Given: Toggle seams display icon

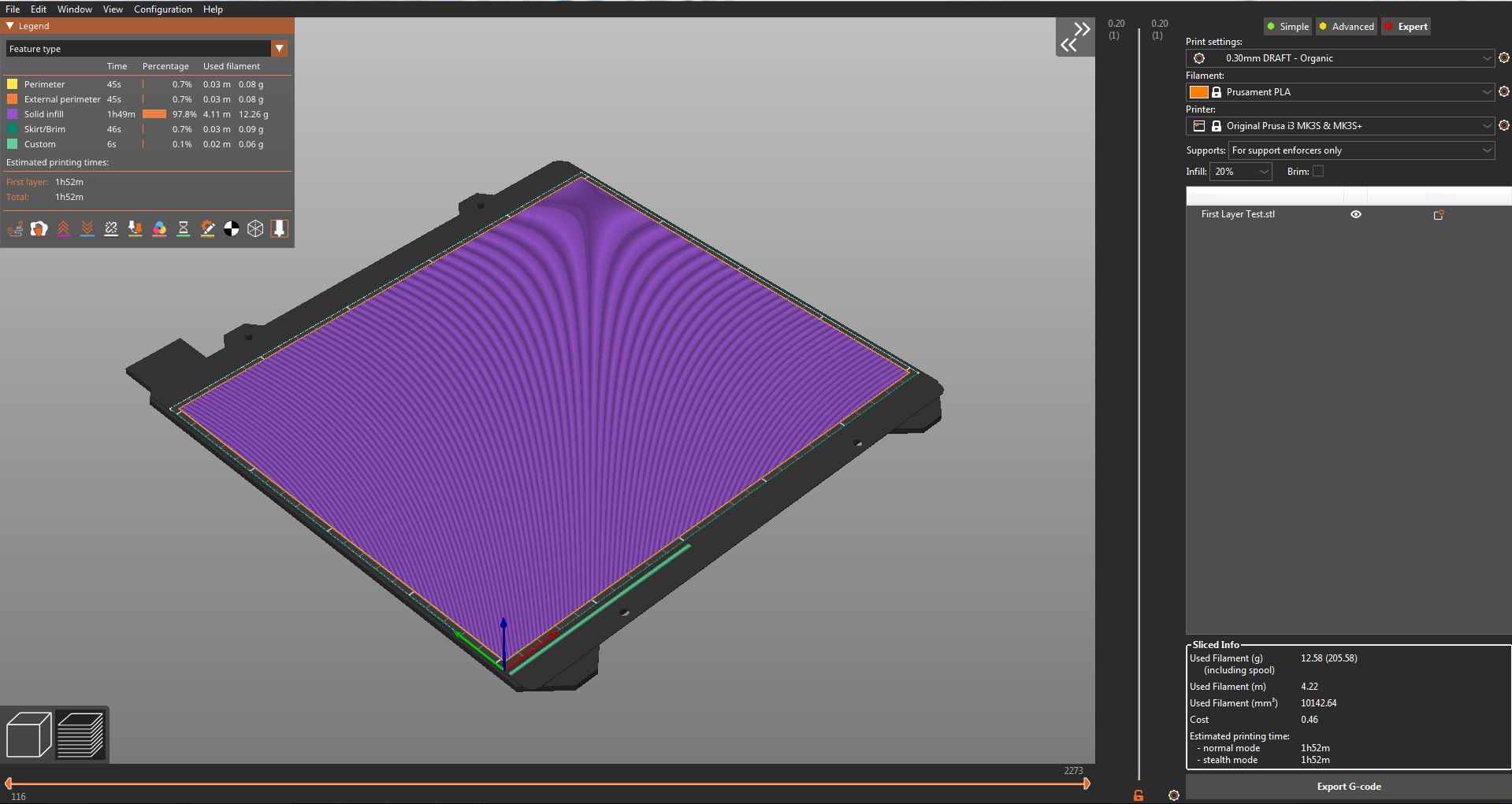Looking at the screenshot, I should click(x=111, y=229).
